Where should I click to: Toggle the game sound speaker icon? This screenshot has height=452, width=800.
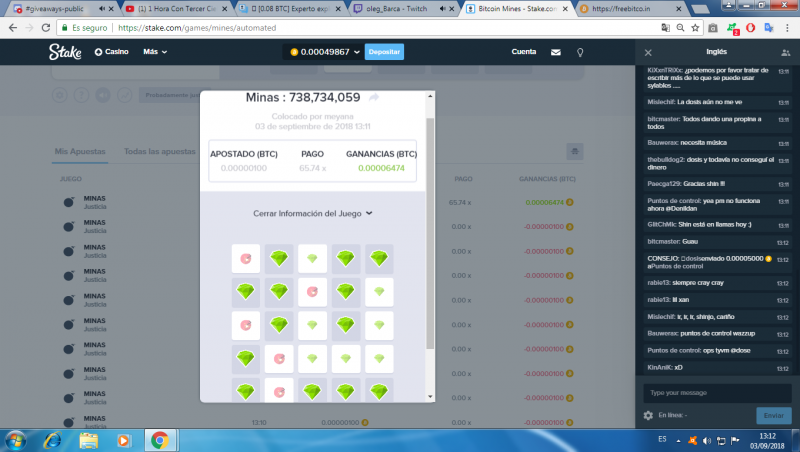click(103, 95)
